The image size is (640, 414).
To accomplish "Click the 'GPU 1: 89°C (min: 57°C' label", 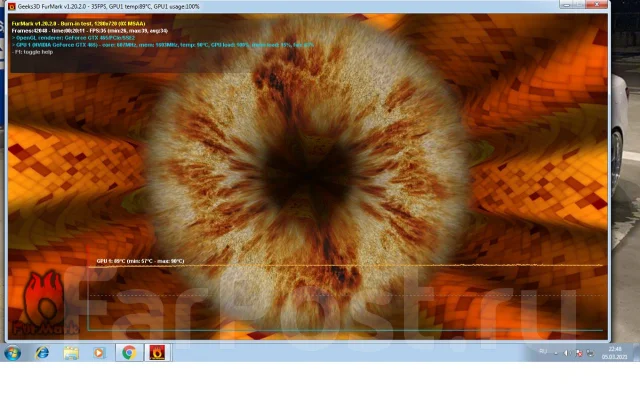I will [140, 261].
